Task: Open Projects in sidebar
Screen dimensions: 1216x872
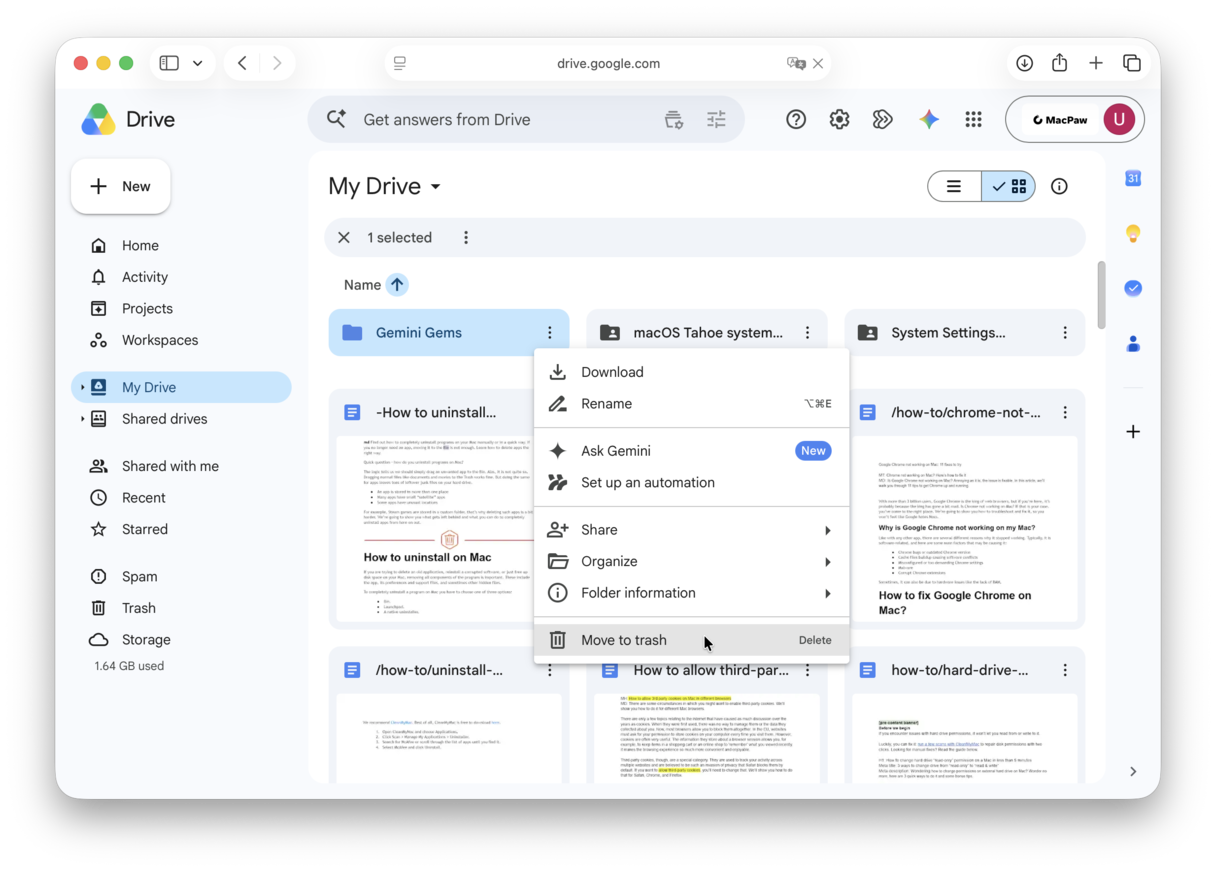Action: pos(181,309)
